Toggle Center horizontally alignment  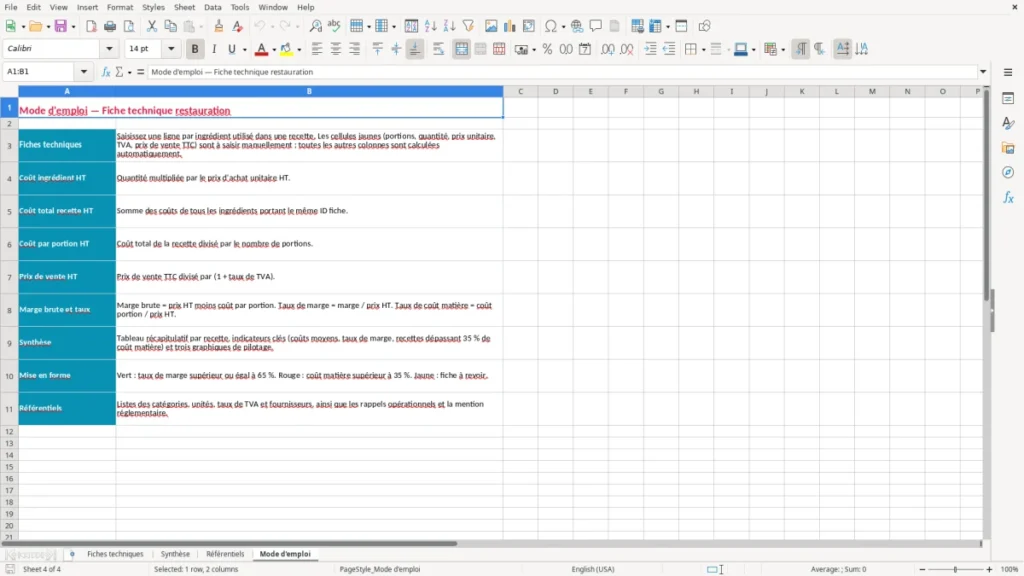coord(336,49)
